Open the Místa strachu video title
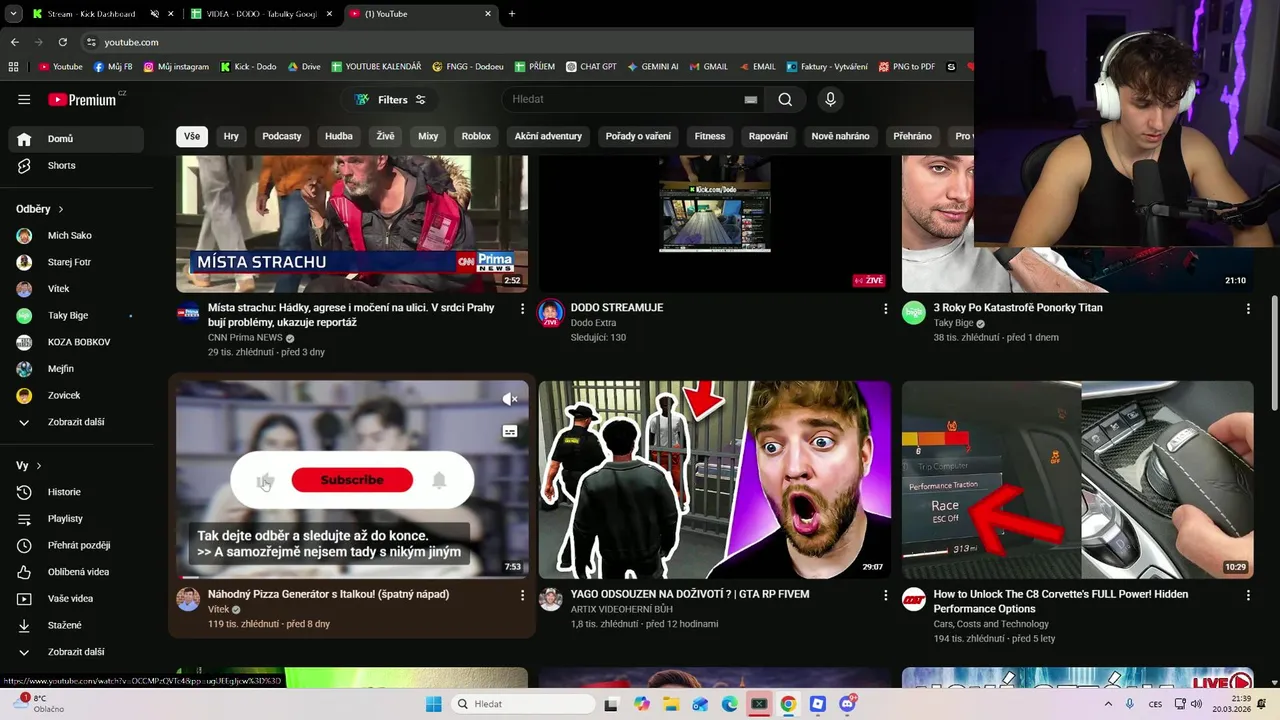The height and width of the screenshot is (720, 1280). (x=351, y=315)
